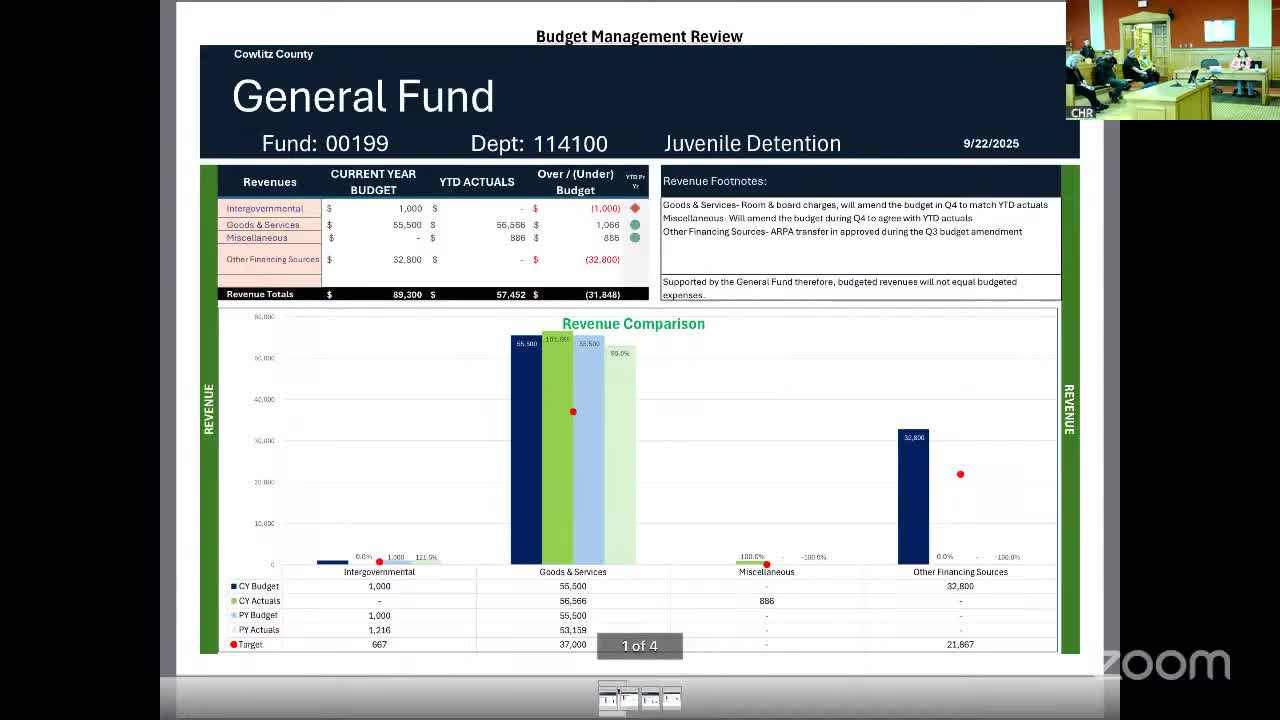Select "Intergovernmental" in the Revenues table

pyautogui.click(x=264, y=209)
